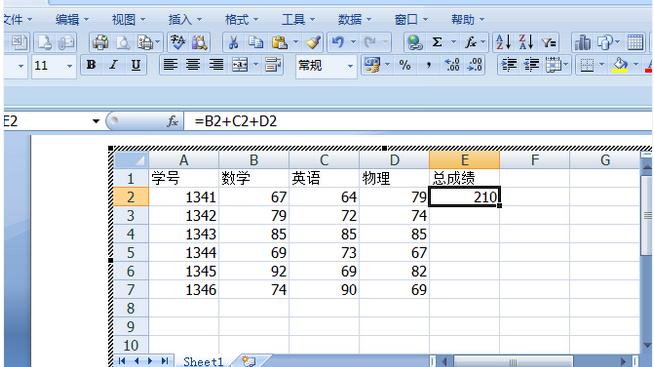Insert new worksheet tab button
Screen dimensions: 654x367
[249, 361]
